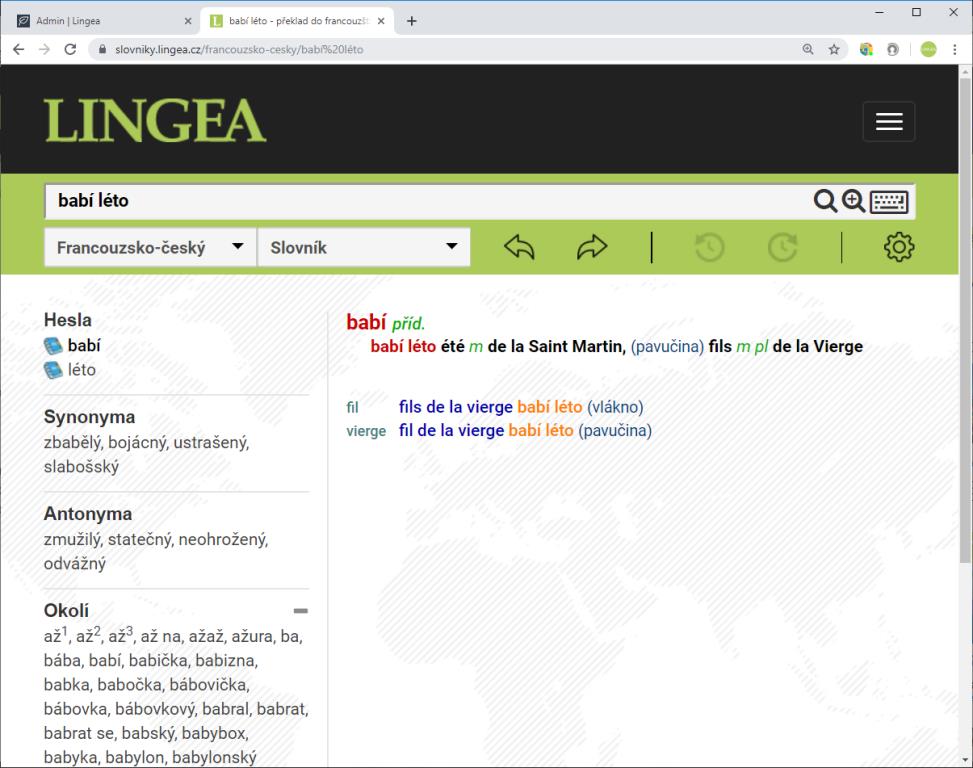The image size is (973, 768).
Task: Open a new browser tab
Action: (x=411, y=21)
